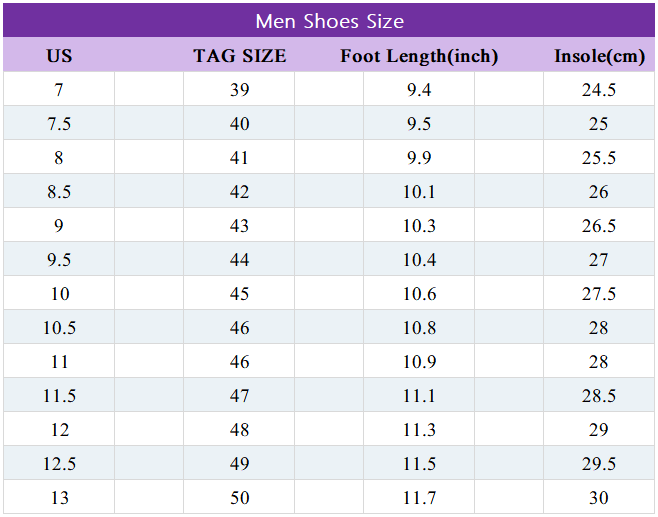Click the Men Shoes Size title banner

(x=329, y=21)
